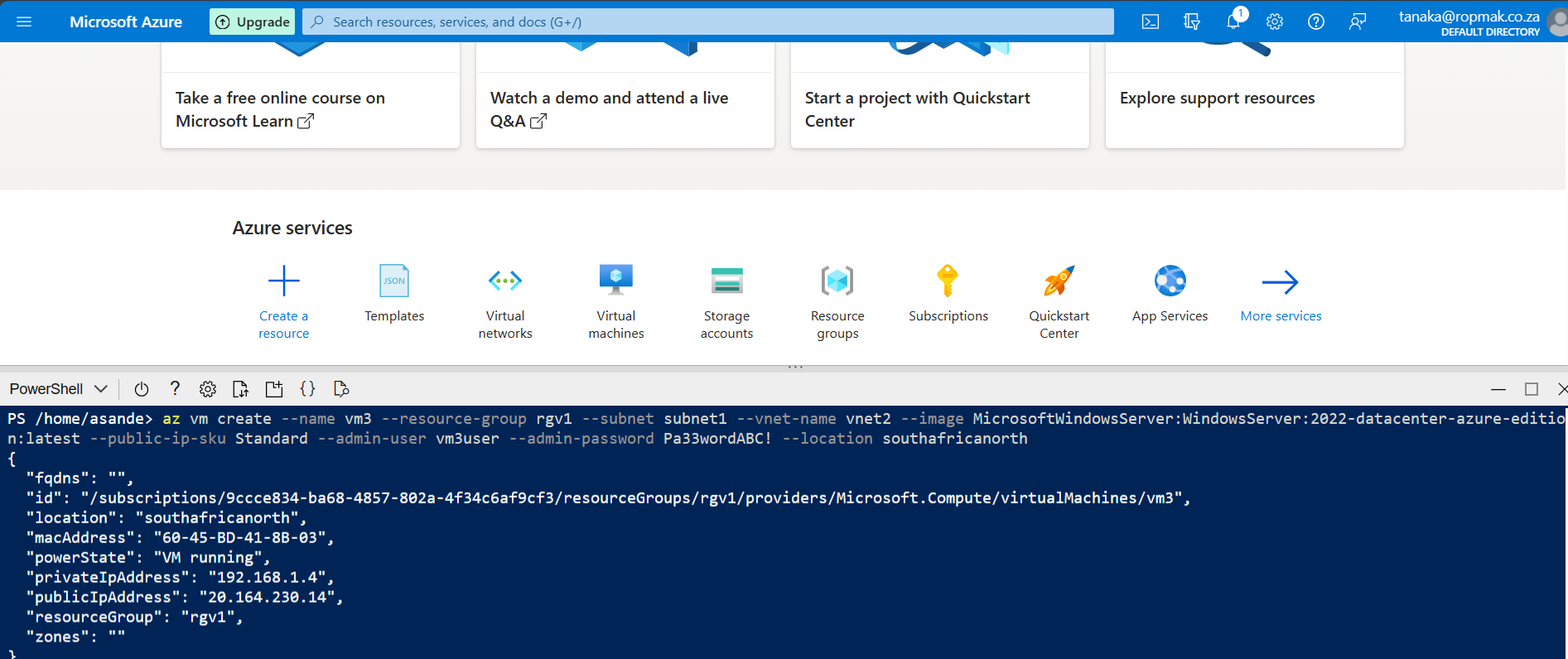1568x659 pixels.
Task: Open the editor curly braces icon
Action: [x=307, y=388]
